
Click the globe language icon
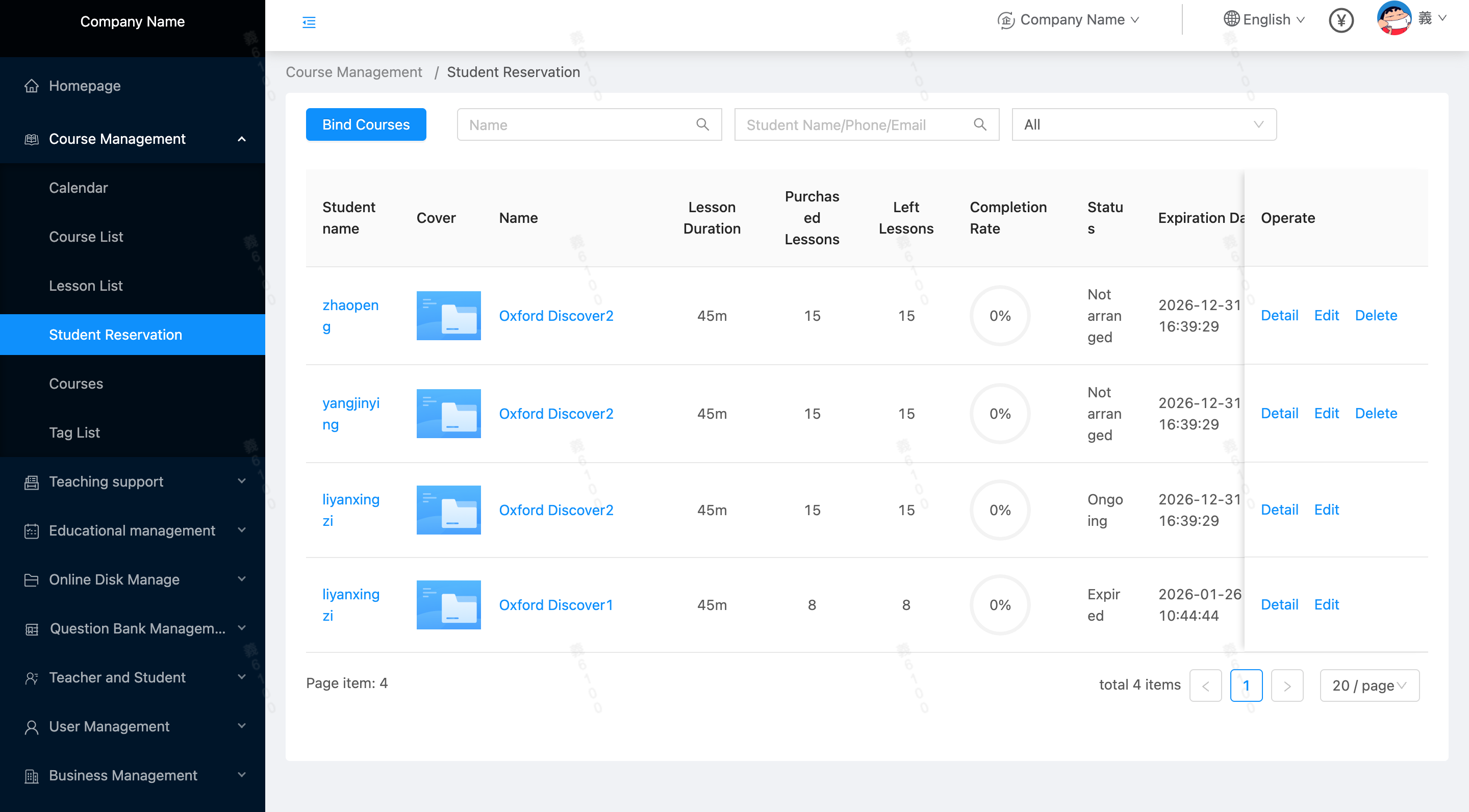point(1231,19)
